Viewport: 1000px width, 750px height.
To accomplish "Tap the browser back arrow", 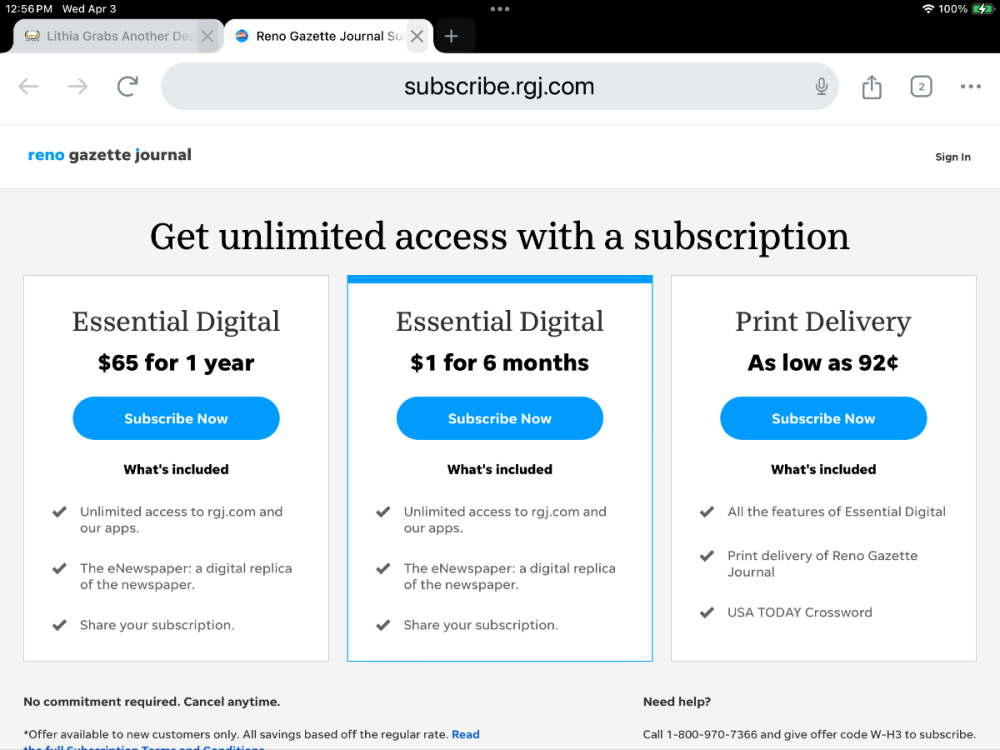I will click(x=28, y=87).
